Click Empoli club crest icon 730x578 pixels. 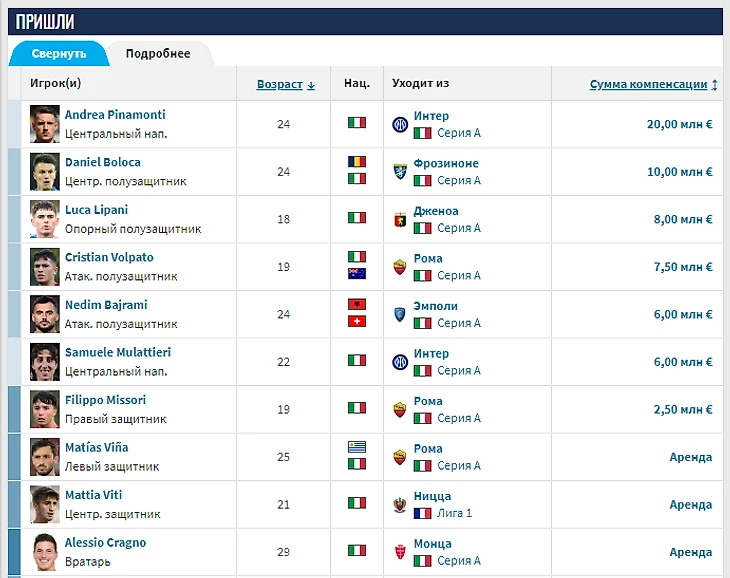click(400, 315)
